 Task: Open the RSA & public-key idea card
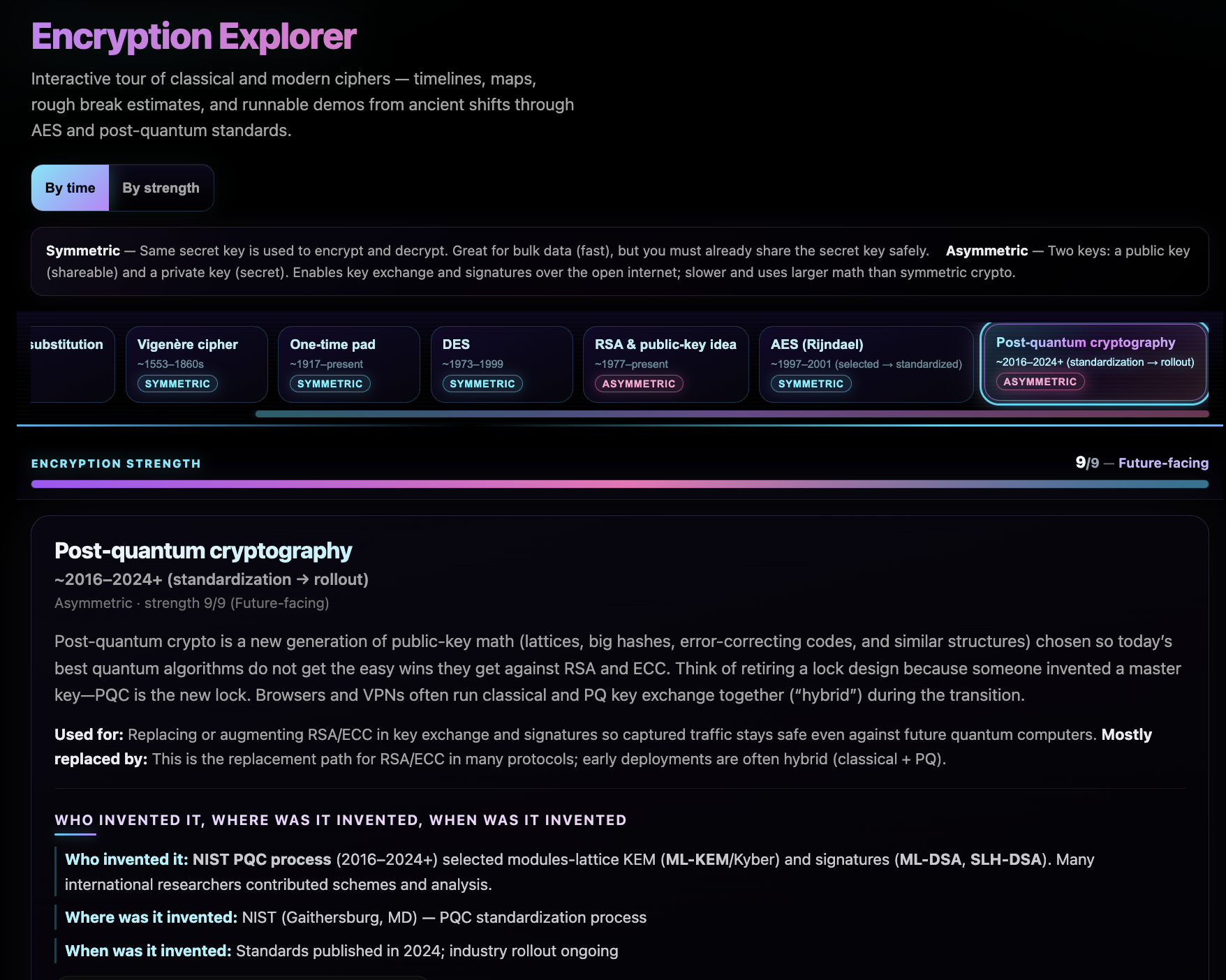click(665, 363)
